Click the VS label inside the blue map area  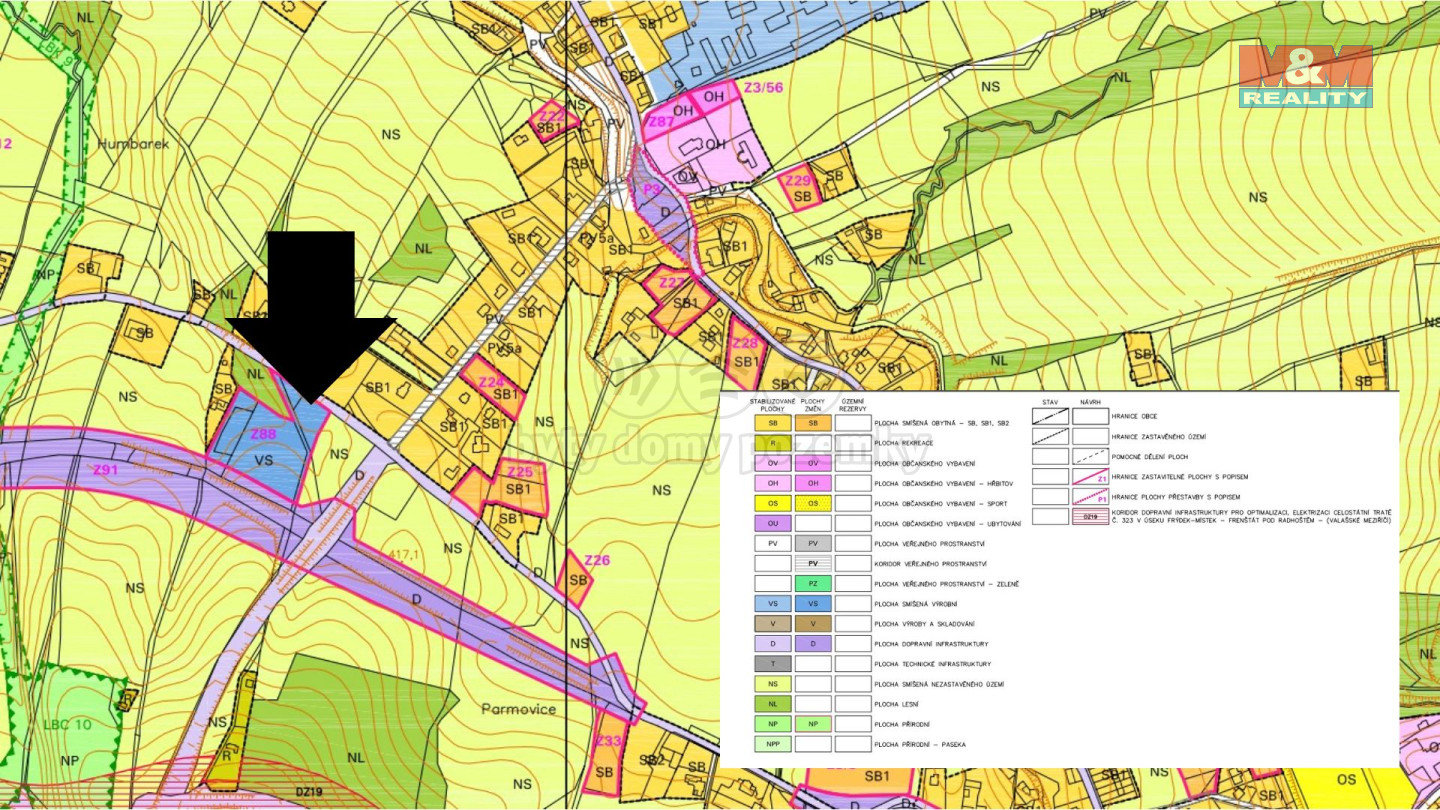click(x=264, y=460)
